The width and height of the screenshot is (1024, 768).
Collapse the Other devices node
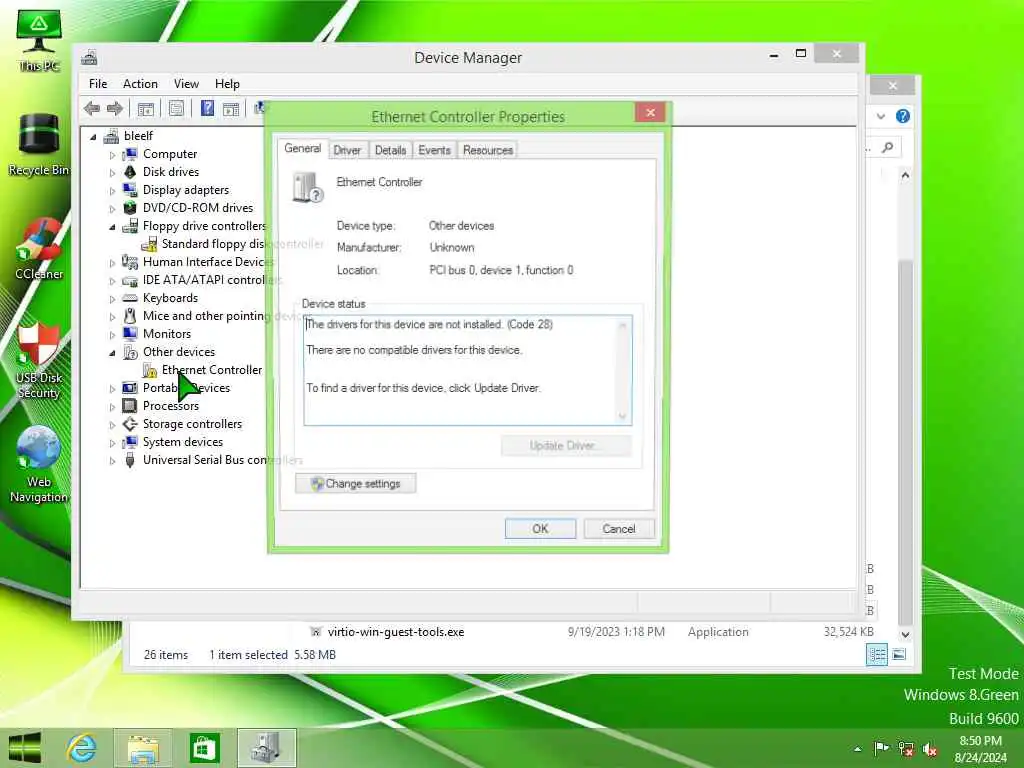(112, 353)
